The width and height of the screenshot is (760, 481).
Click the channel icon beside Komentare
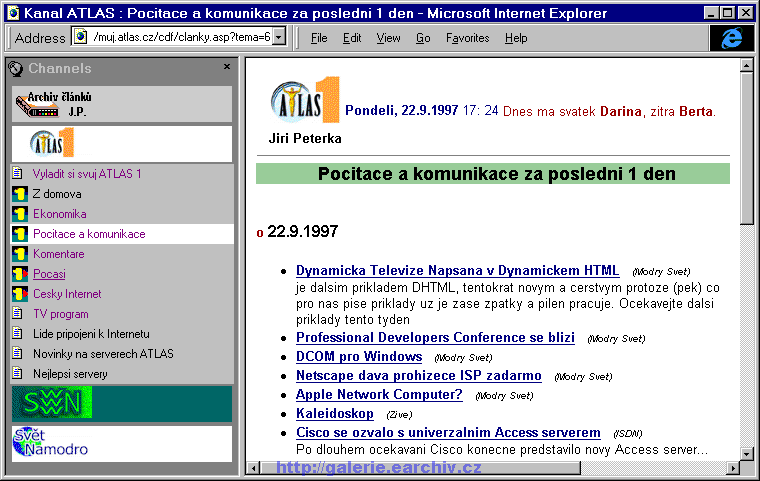(x=19, y=254)
